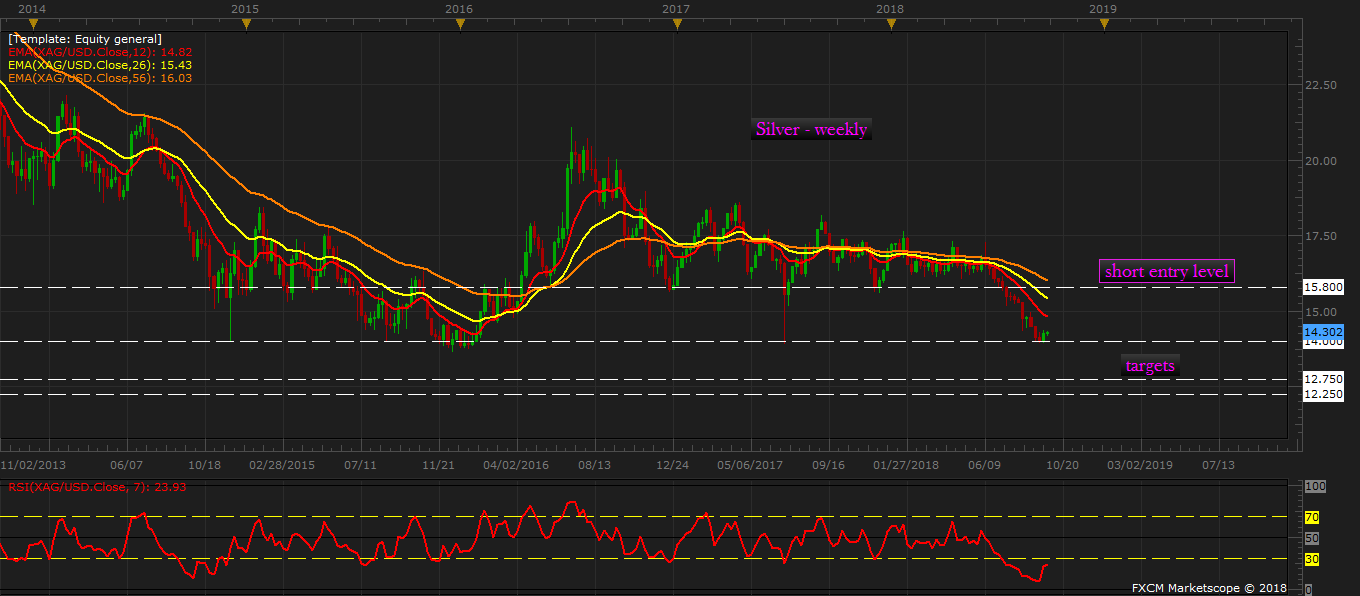Click the 2019 year marker triangle
This screenshot has width=1360, height=596.
[x=1104, y=24]
